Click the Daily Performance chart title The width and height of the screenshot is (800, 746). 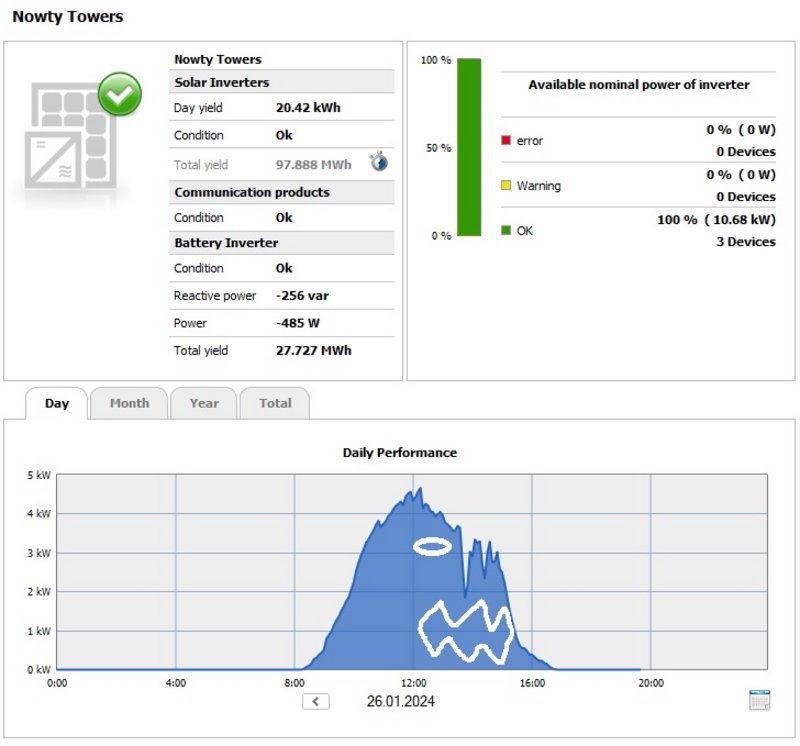[399, 453]
